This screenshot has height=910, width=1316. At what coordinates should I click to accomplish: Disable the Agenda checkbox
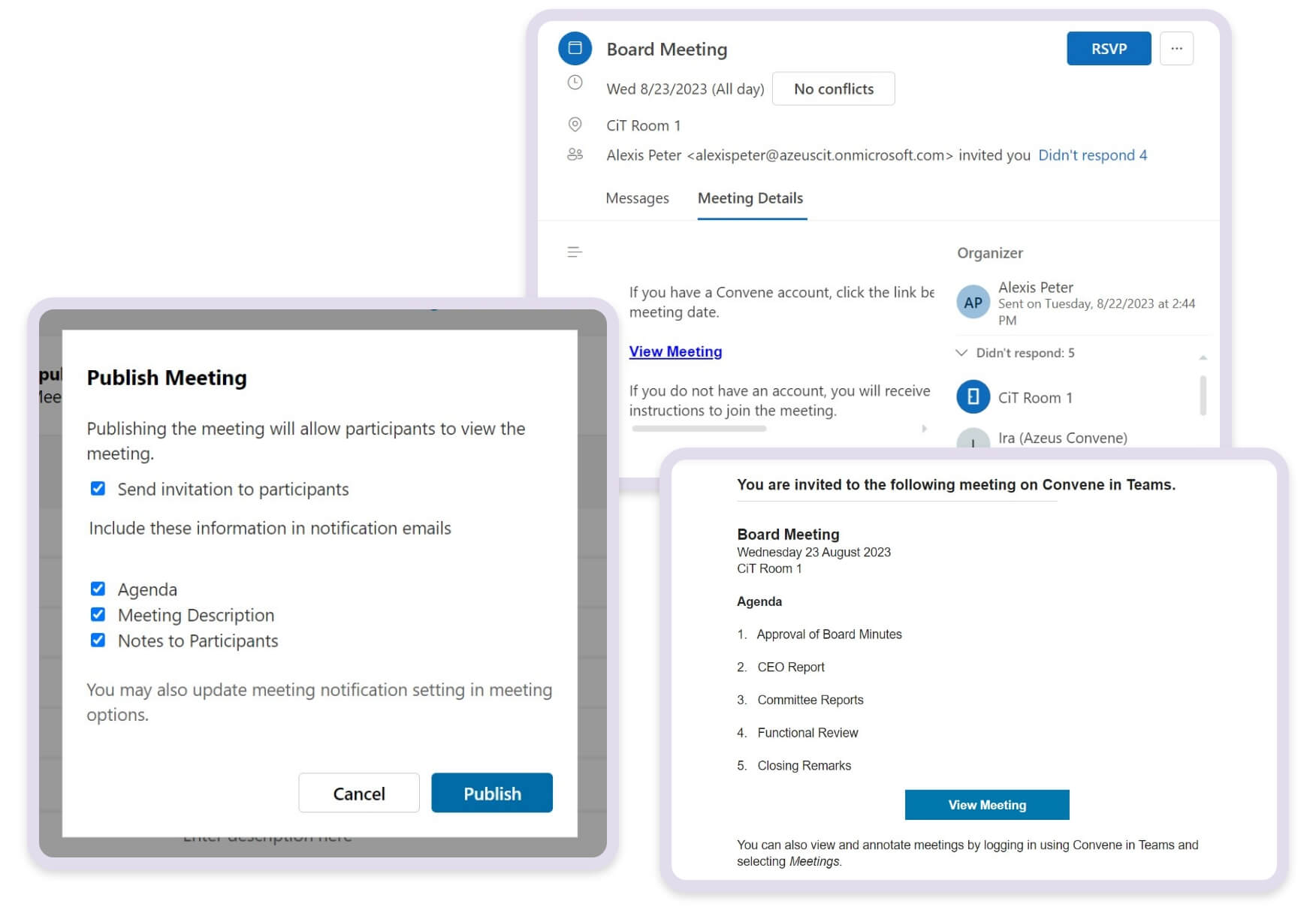click(98, 588)
